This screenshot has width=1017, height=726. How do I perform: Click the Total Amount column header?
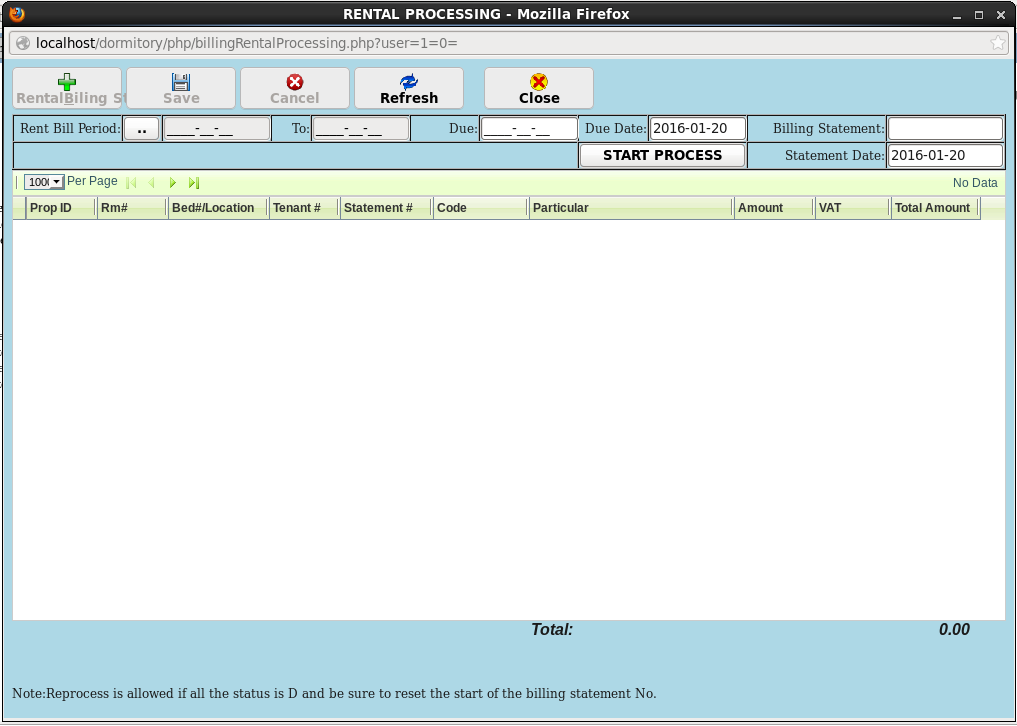932,208
